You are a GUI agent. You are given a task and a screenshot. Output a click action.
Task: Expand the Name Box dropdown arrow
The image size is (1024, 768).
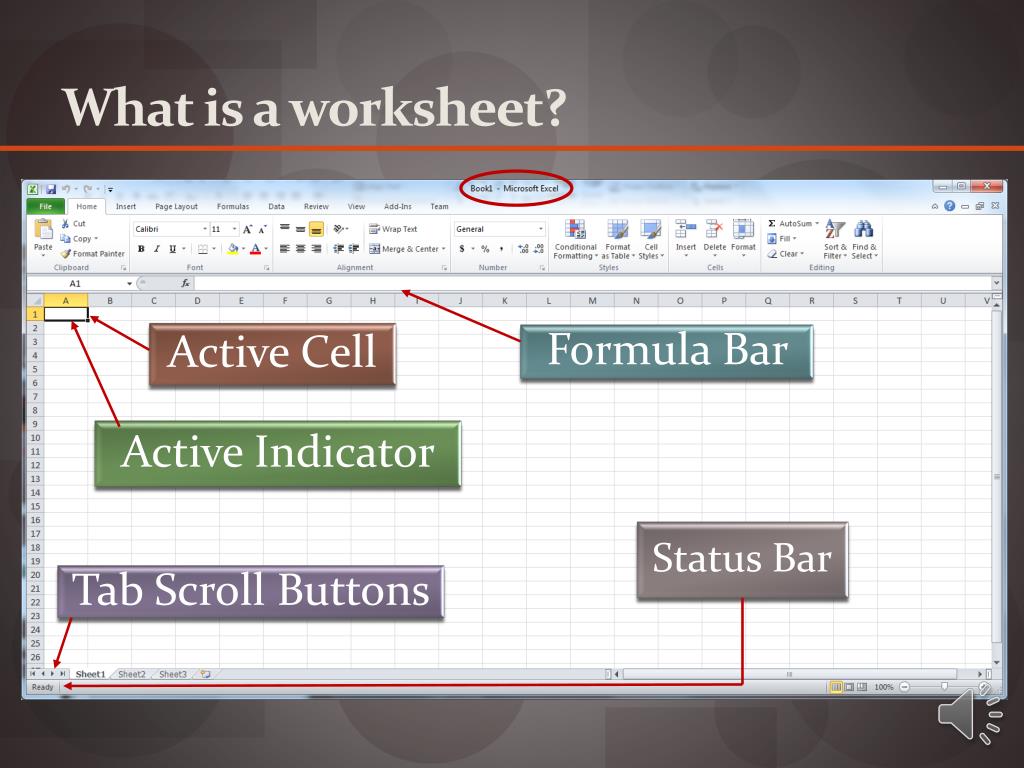coord(129,283)
